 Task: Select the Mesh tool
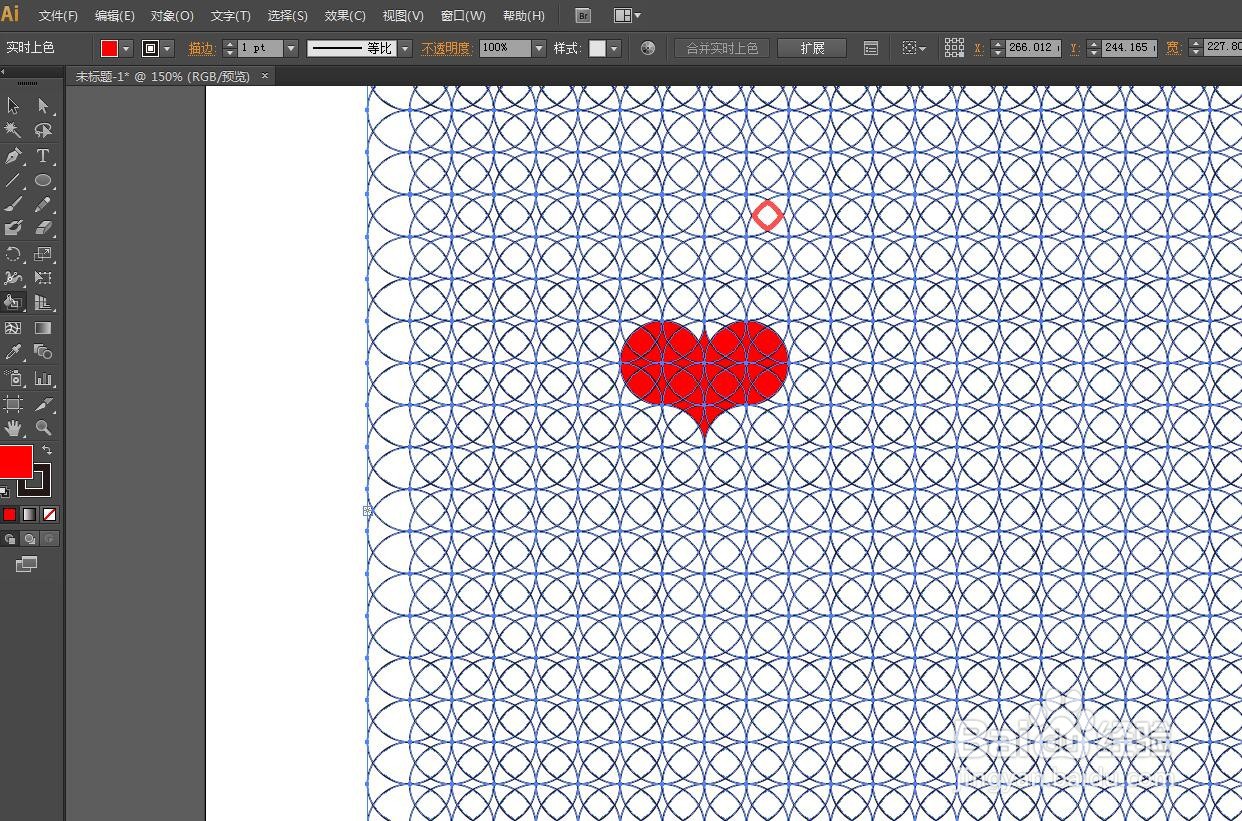(x=13, y=328)
